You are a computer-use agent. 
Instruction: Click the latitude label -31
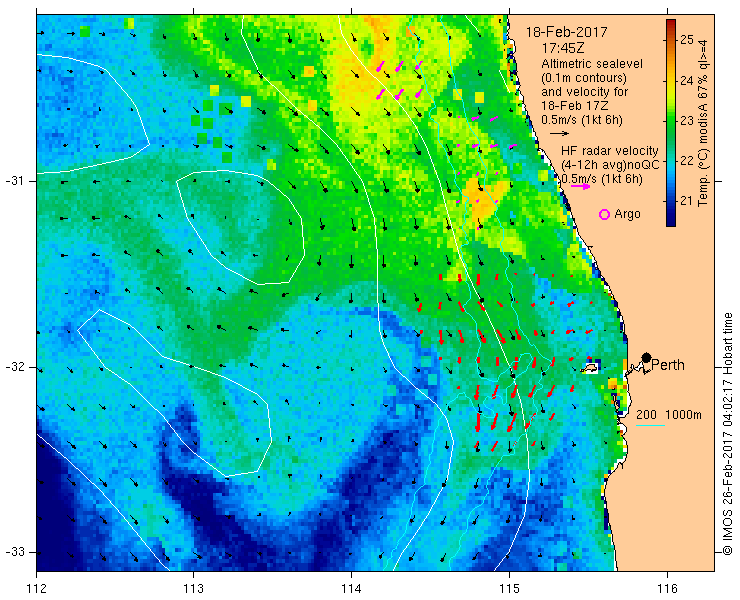15,181
